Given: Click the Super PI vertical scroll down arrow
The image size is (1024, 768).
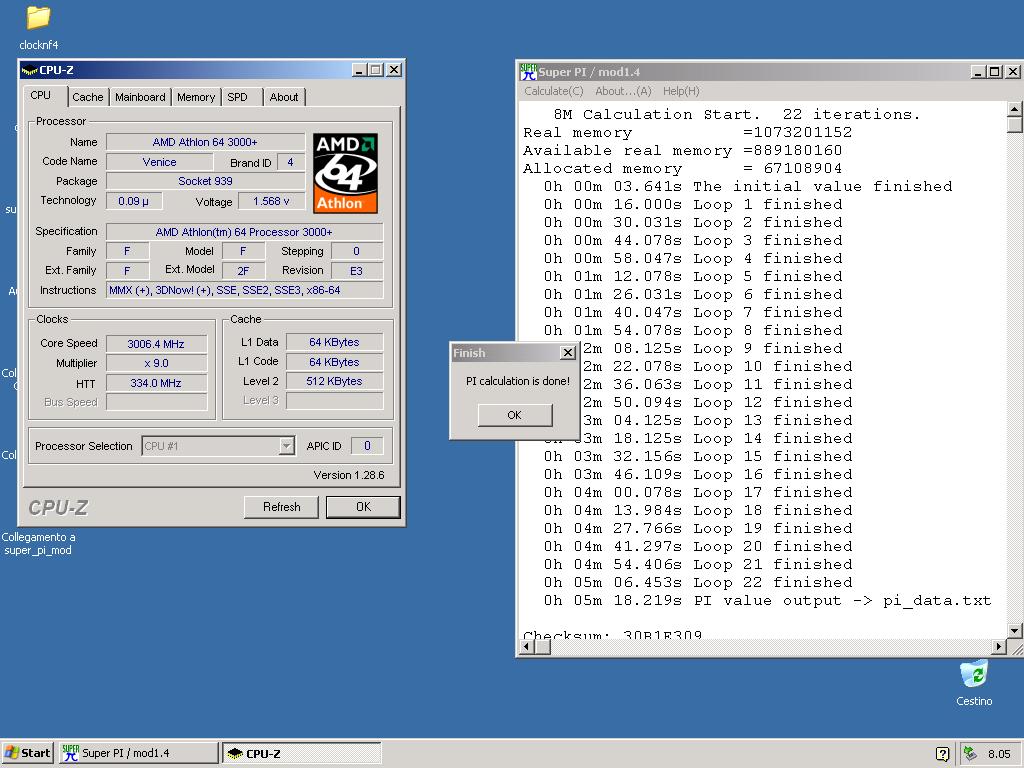Looking at the screenshot, I should coord(1014,631).
